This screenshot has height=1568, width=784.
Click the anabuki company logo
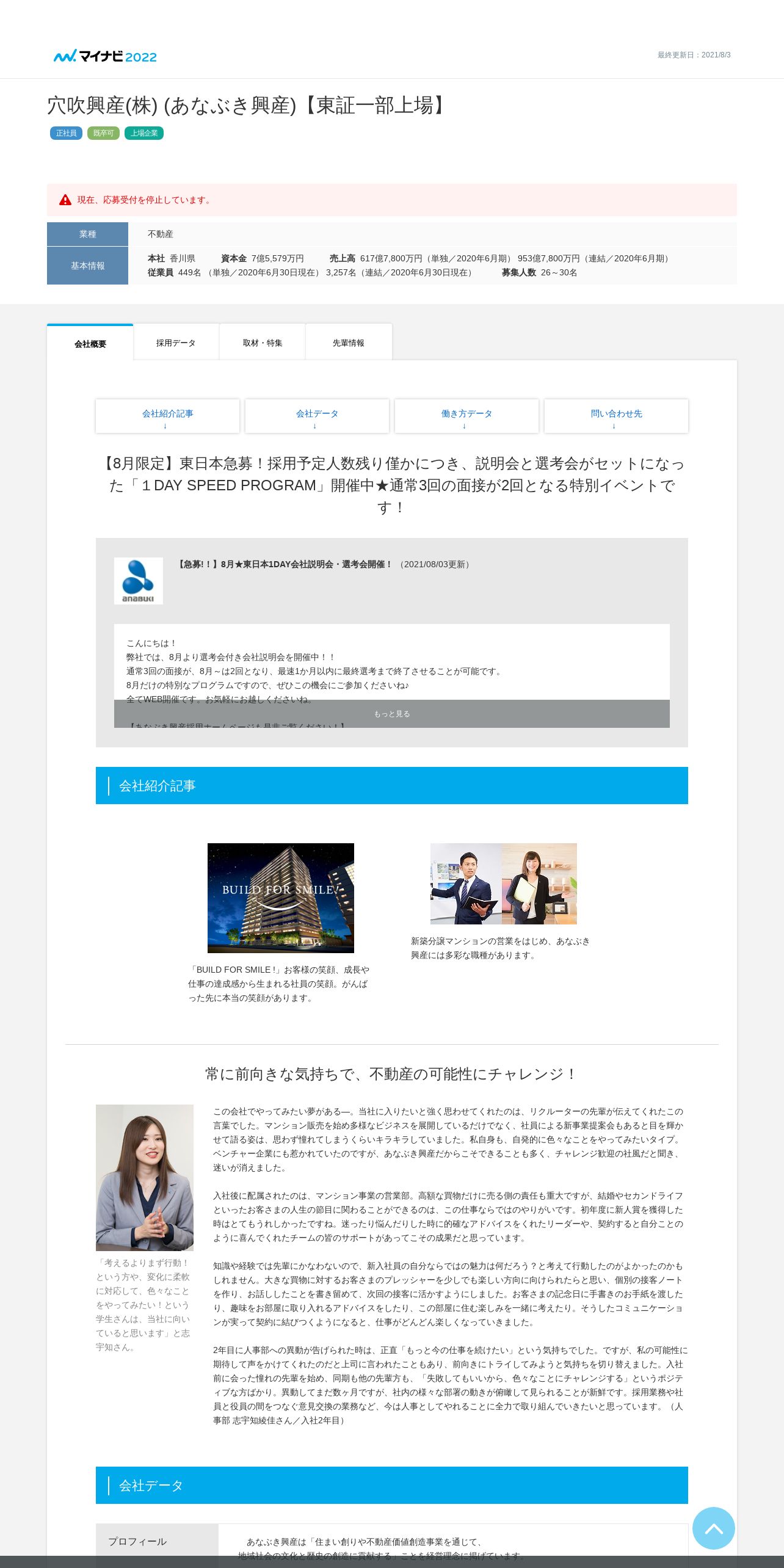tap(139, 581)
